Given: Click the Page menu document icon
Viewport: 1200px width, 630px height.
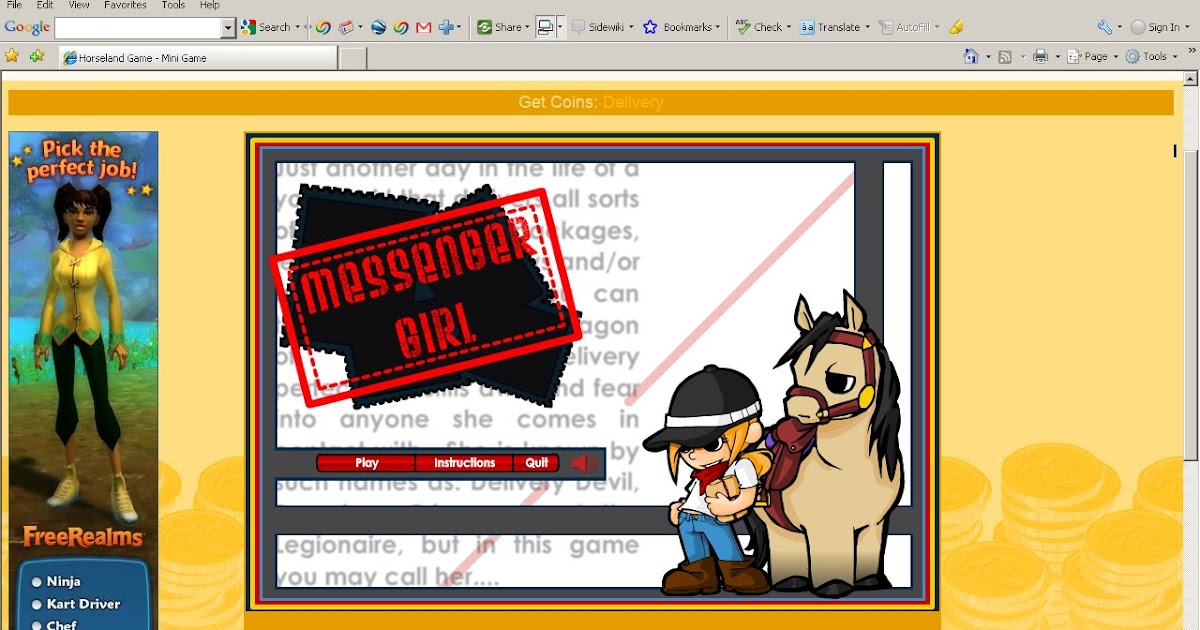Looking at the screenshot, I should tap(1075, 56).
